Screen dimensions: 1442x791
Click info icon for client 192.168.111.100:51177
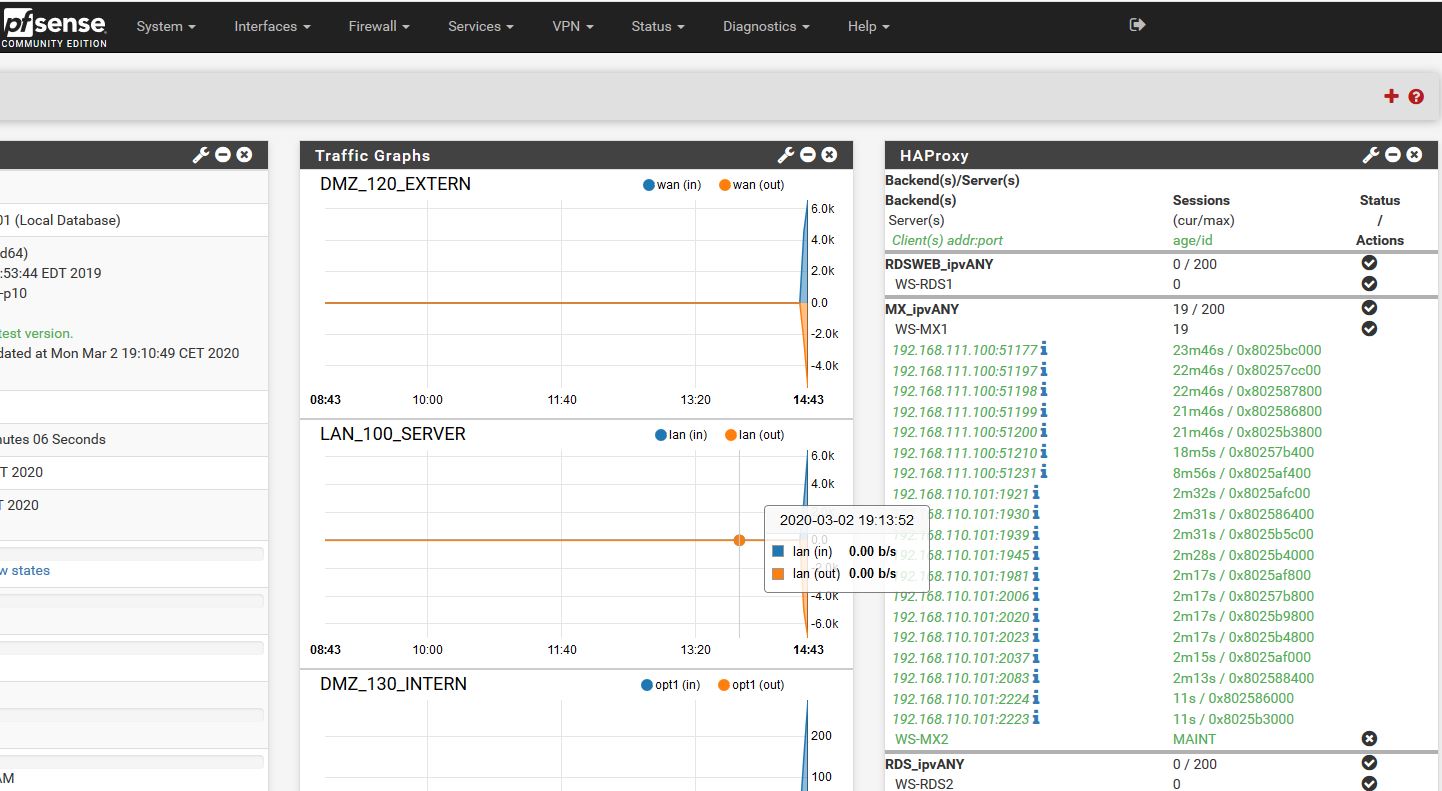pos(1044,349)
